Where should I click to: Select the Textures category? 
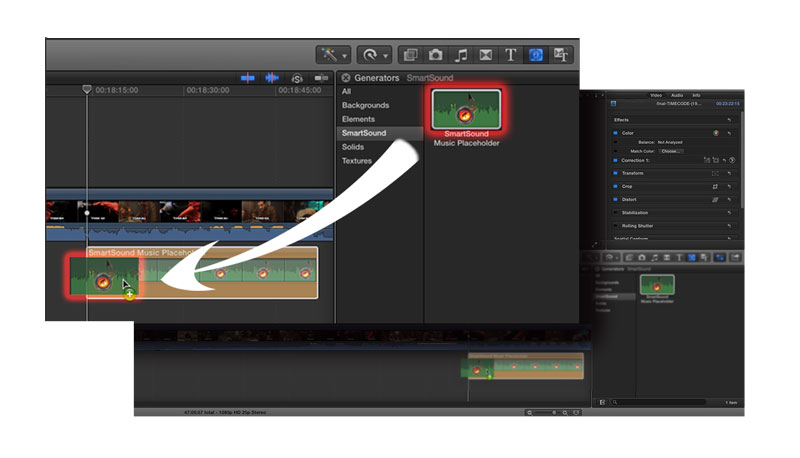coord(357,160)
